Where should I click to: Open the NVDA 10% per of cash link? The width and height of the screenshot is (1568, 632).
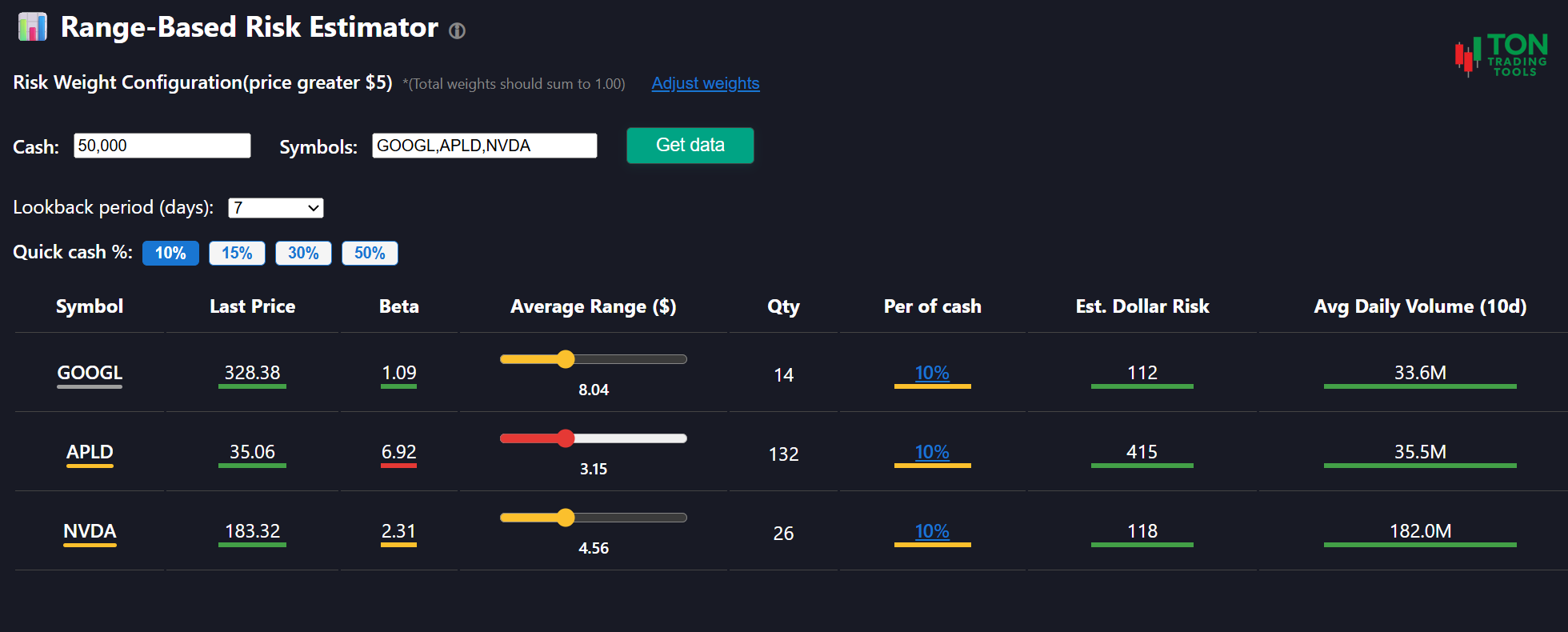932,531
